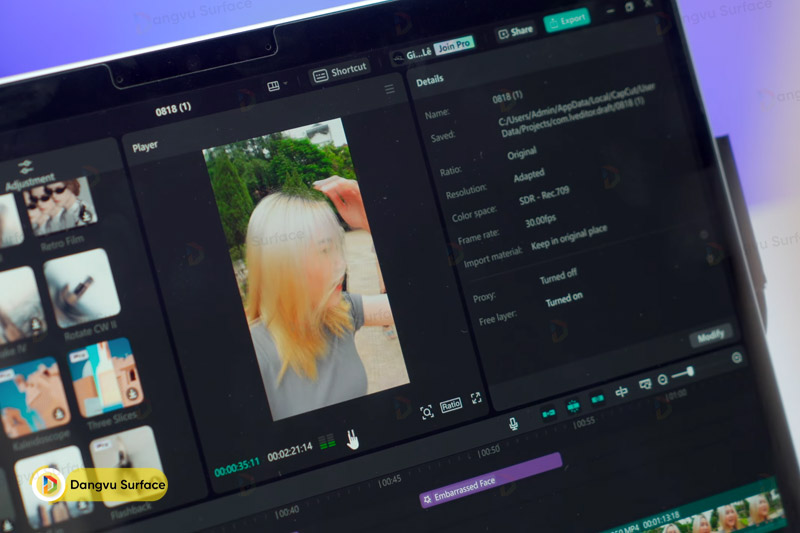This screenshot has width=800, height=533.
Task: Zoom out the timeline with minus icon
Action: (662, 379)
